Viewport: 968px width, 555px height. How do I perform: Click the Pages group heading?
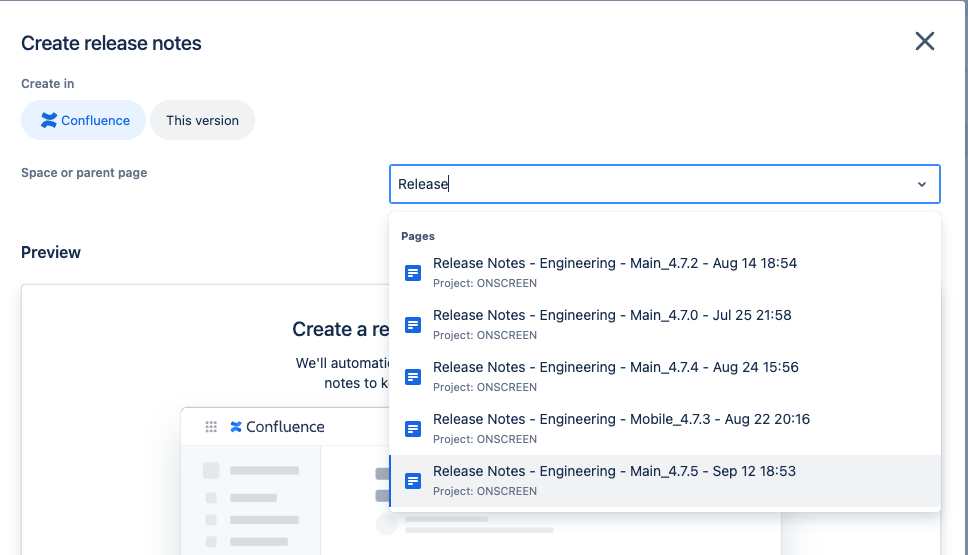click(418, 236)
